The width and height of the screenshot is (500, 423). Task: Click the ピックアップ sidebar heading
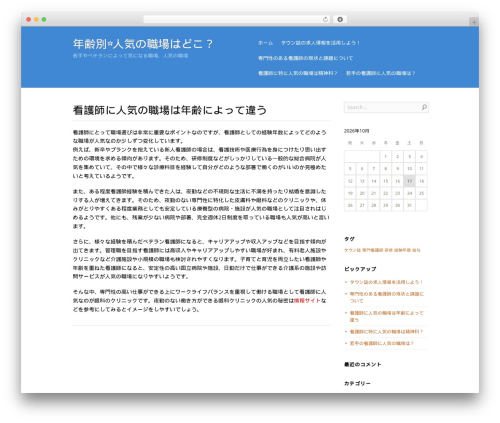[360, 269]
